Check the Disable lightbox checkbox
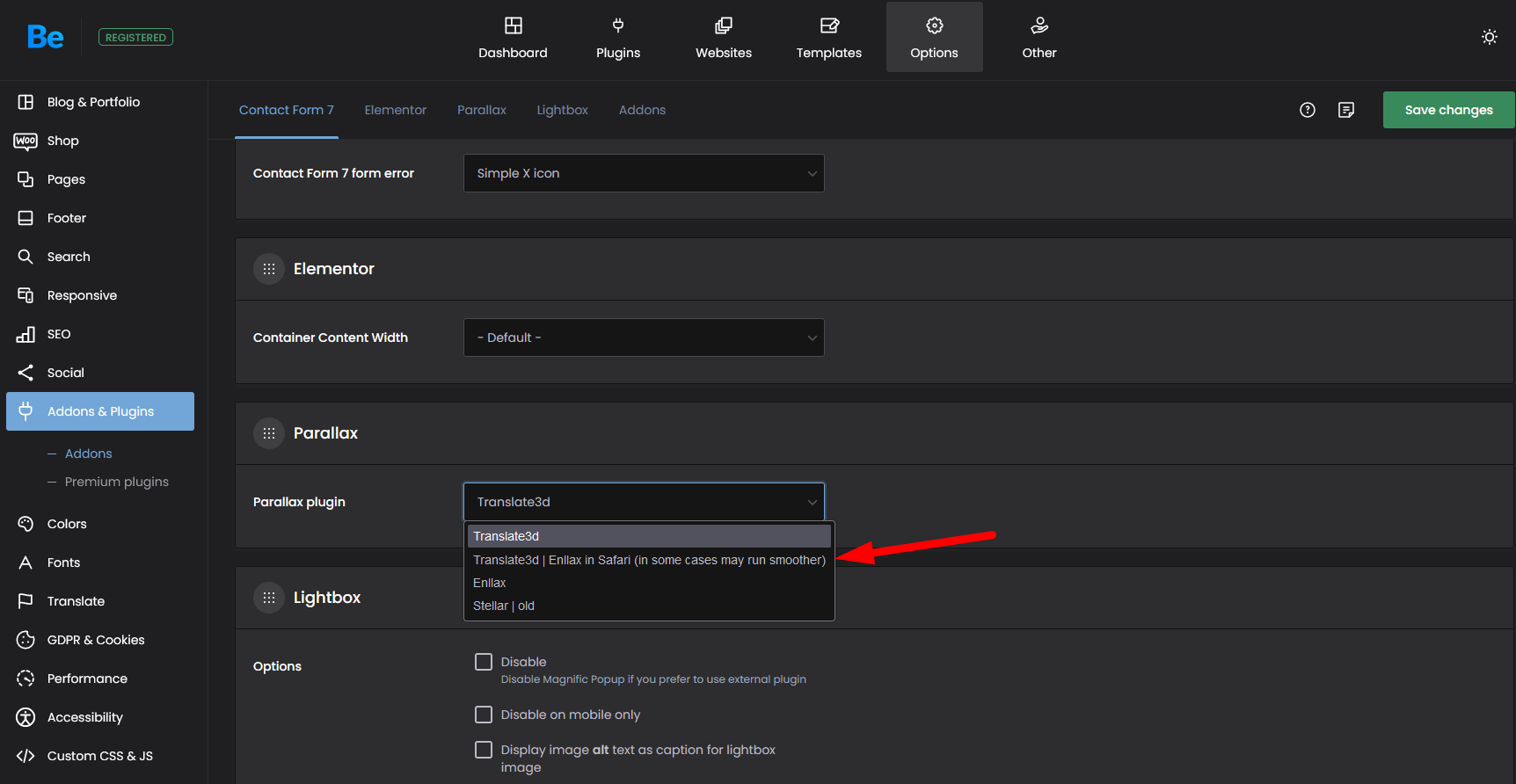 coord(484,662)
